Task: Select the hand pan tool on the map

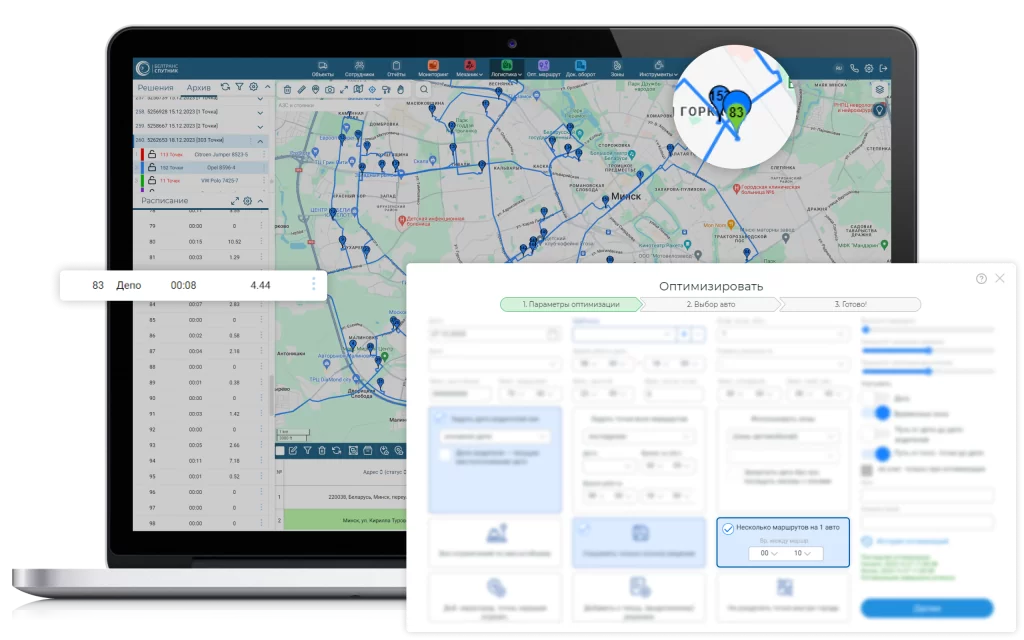Action: [400, 89]
